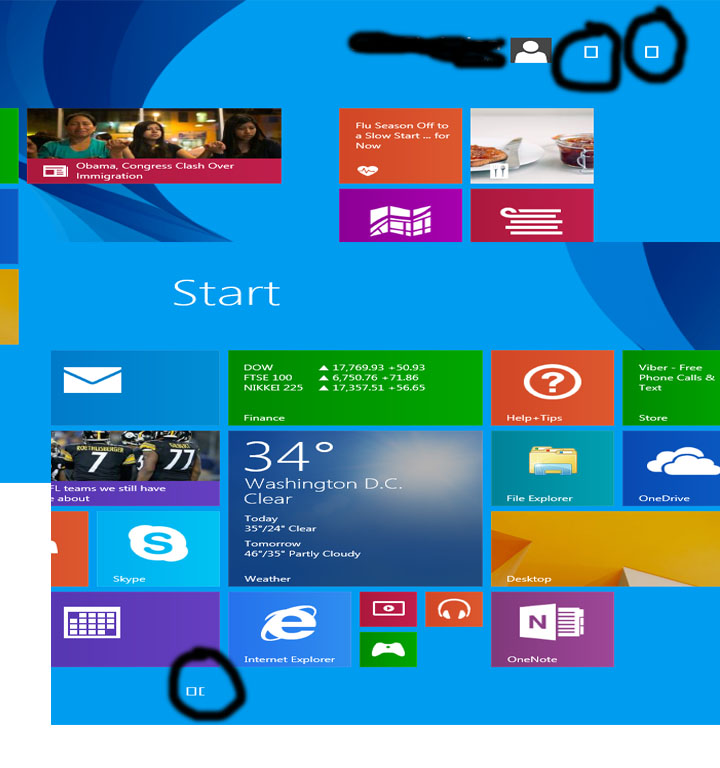Open the Video tile with play icon
720x768 pixels.
(388, 609)
